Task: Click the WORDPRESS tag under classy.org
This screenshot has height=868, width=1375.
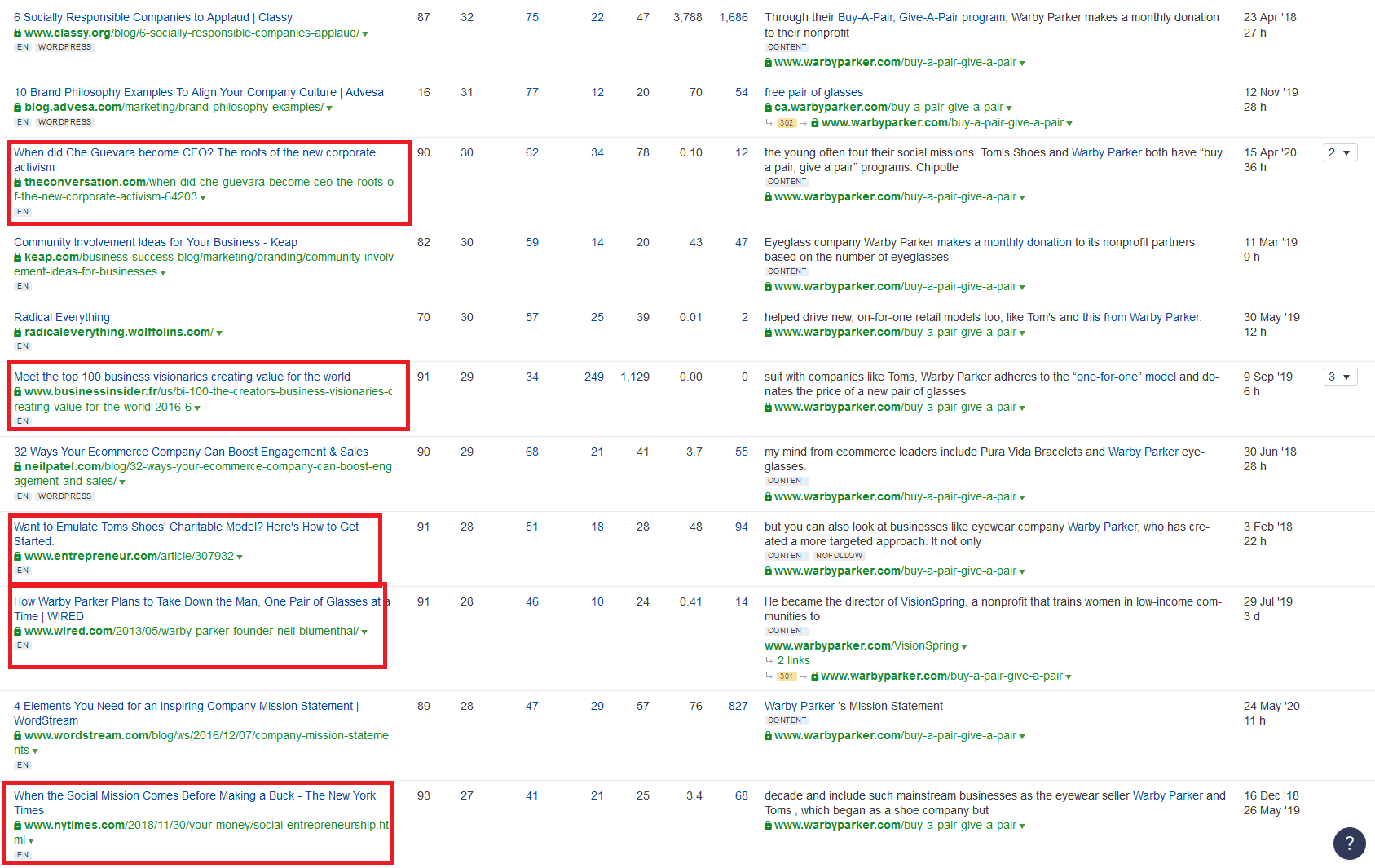Action: click(65, 47)
